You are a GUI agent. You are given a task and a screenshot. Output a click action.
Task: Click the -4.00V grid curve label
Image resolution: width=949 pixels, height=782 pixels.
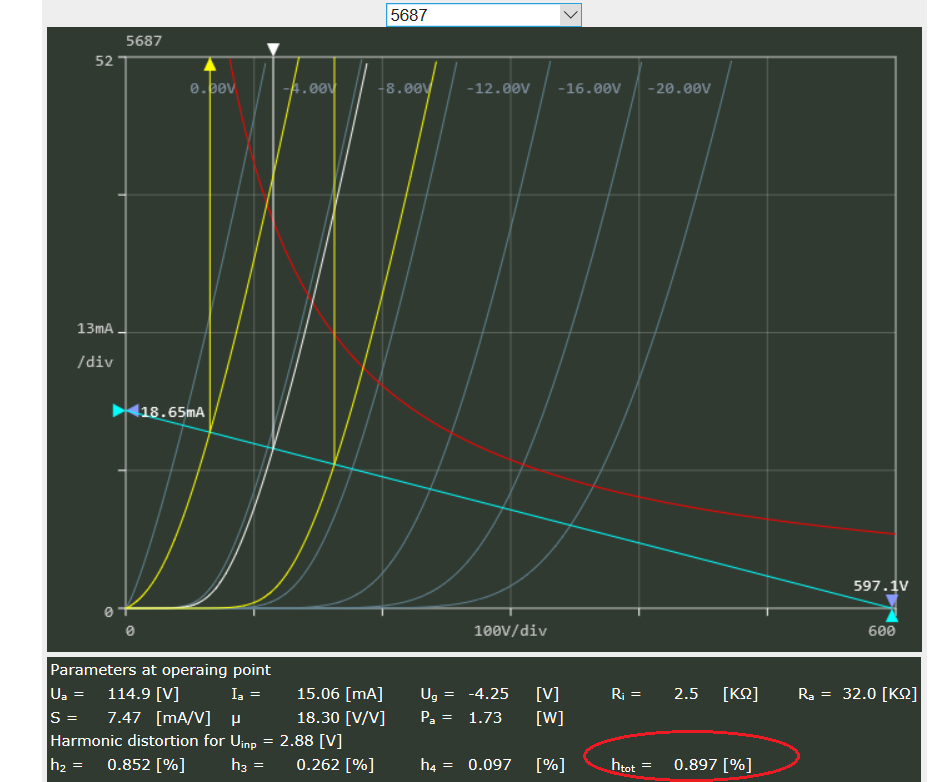[x=309, y=88]
